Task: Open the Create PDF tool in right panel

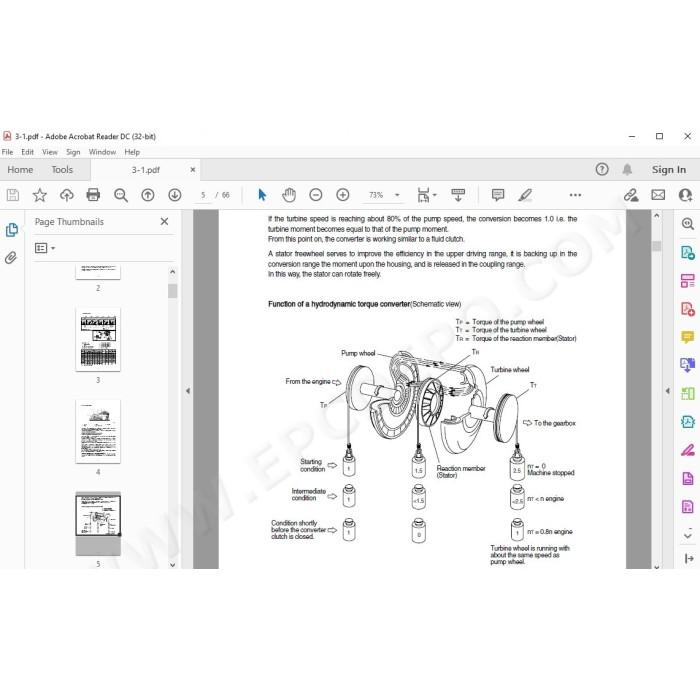Action: (688, 309)
